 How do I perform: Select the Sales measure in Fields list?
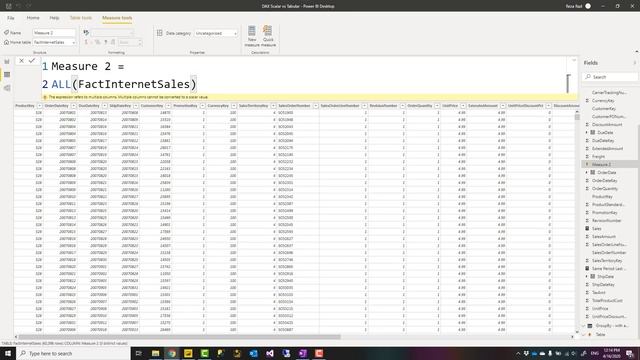tap(597, 229)
